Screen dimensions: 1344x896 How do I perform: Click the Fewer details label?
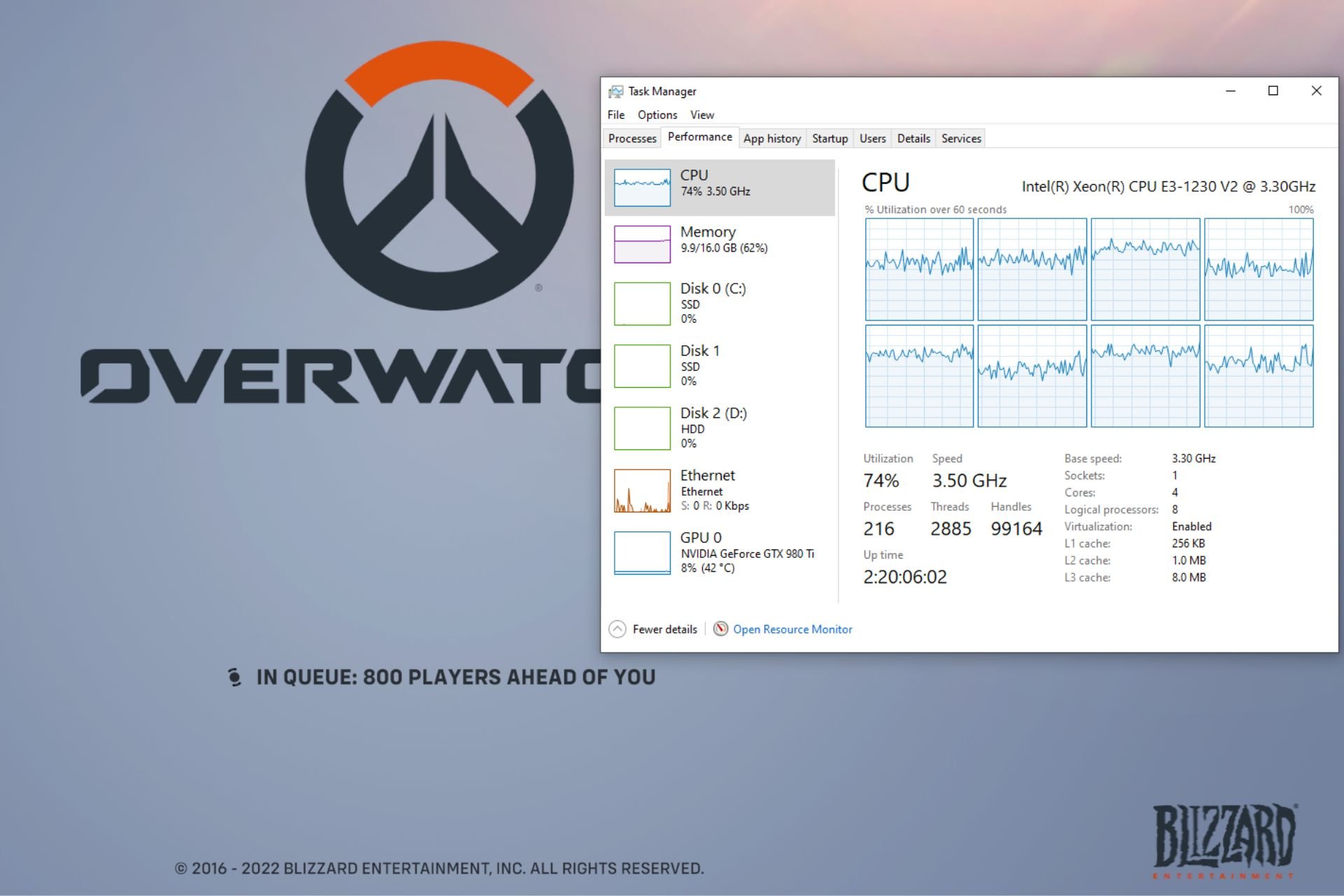[664, 629]
